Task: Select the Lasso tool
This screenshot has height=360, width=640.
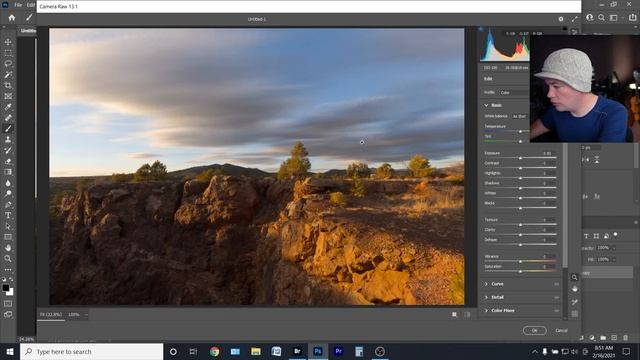Action: 8,64
